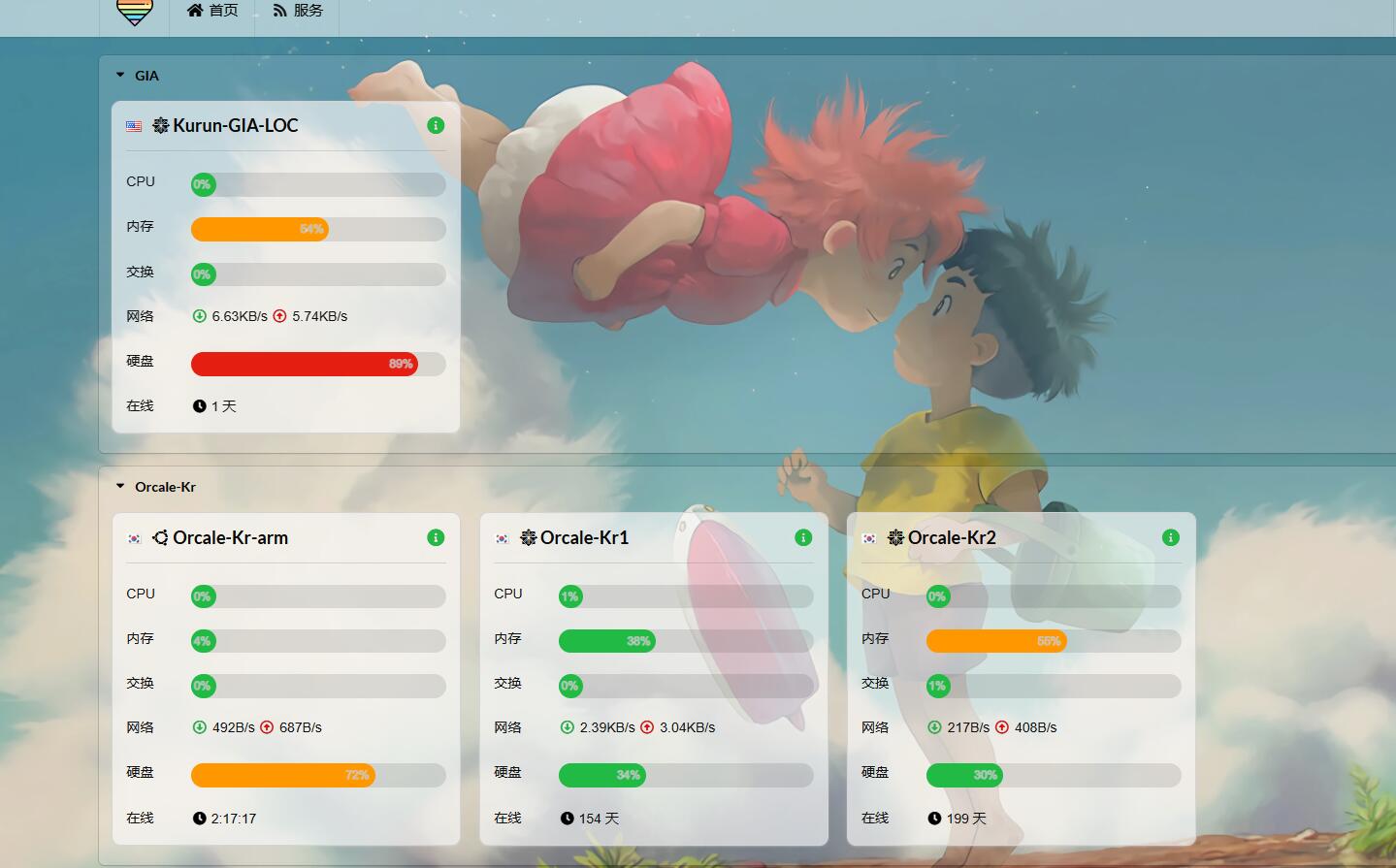Click the US flag on Kurun-GIA-LOC
This screenshot has height=868, width=1396.
pos(134,126)
